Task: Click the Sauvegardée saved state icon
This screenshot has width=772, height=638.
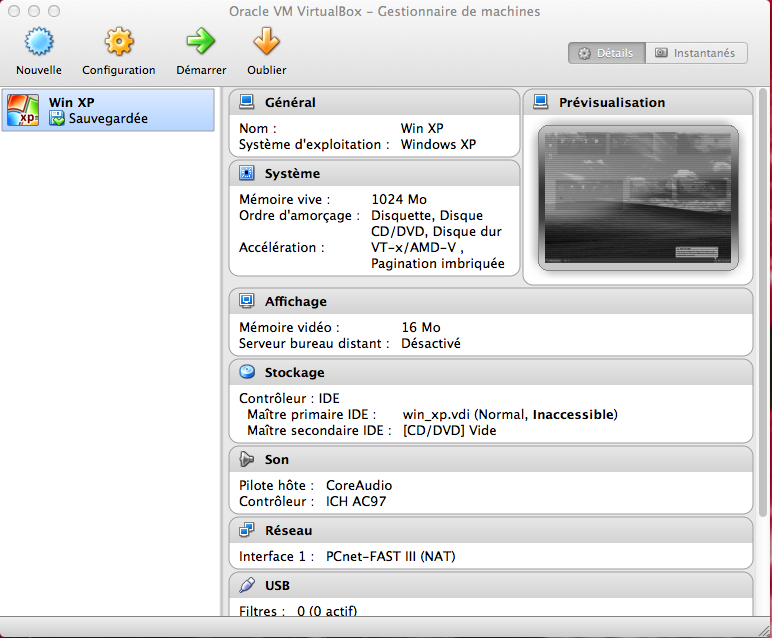Action: 57,118
